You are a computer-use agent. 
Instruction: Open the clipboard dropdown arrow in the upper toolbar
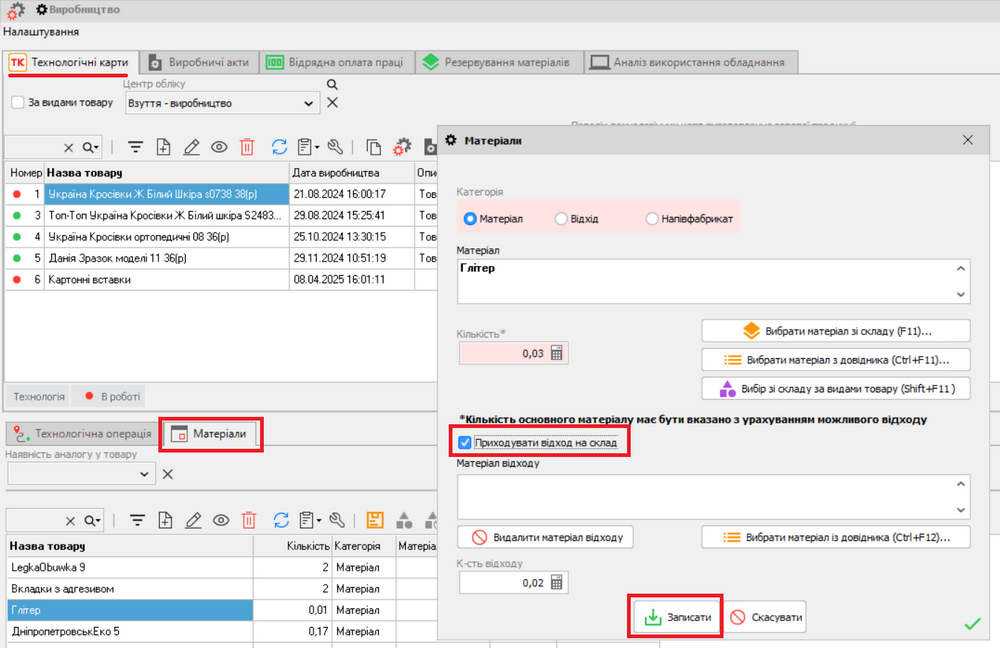317,148
